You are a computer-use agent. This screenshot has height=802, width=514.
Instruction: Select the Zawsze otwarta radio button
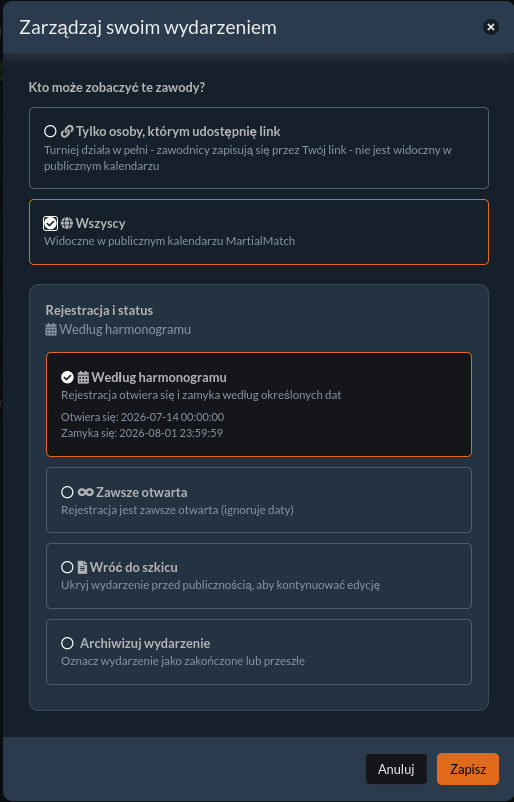tap(67, 492)
